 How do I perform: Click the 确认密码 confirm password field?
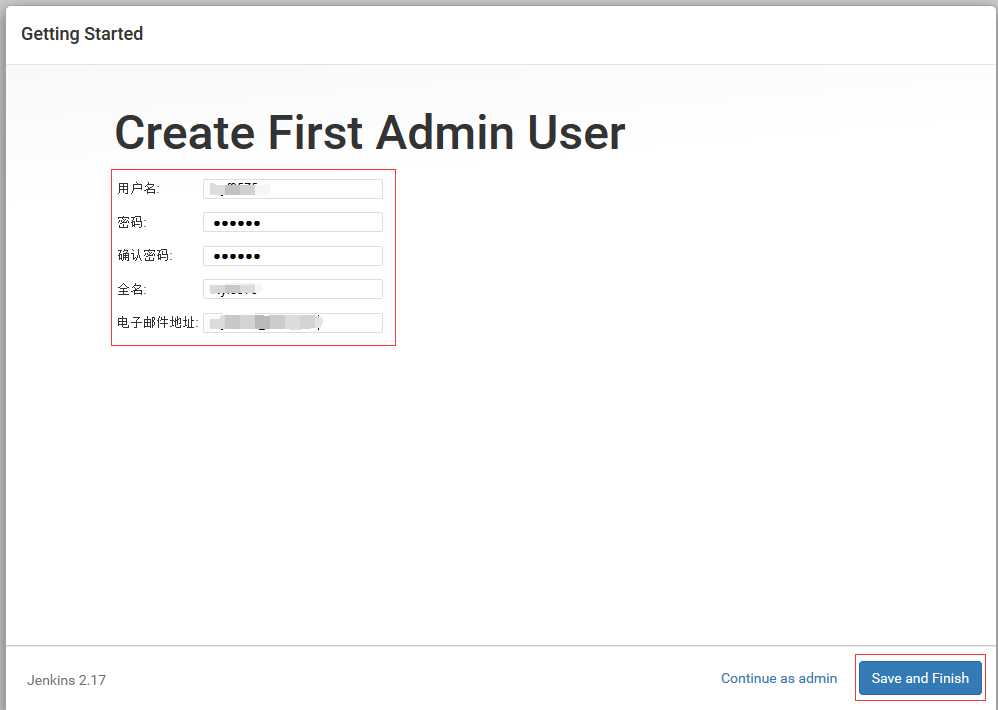point(293,256)
